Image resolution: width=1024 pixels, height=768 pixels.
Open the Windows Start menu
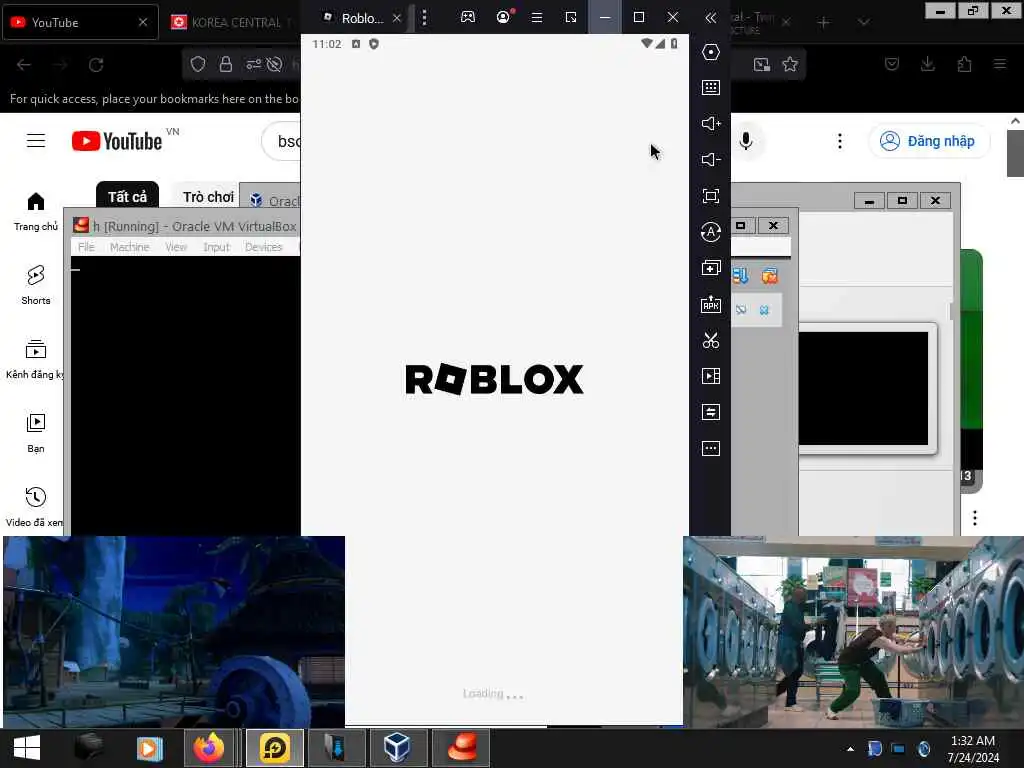(x=27, y=748)
